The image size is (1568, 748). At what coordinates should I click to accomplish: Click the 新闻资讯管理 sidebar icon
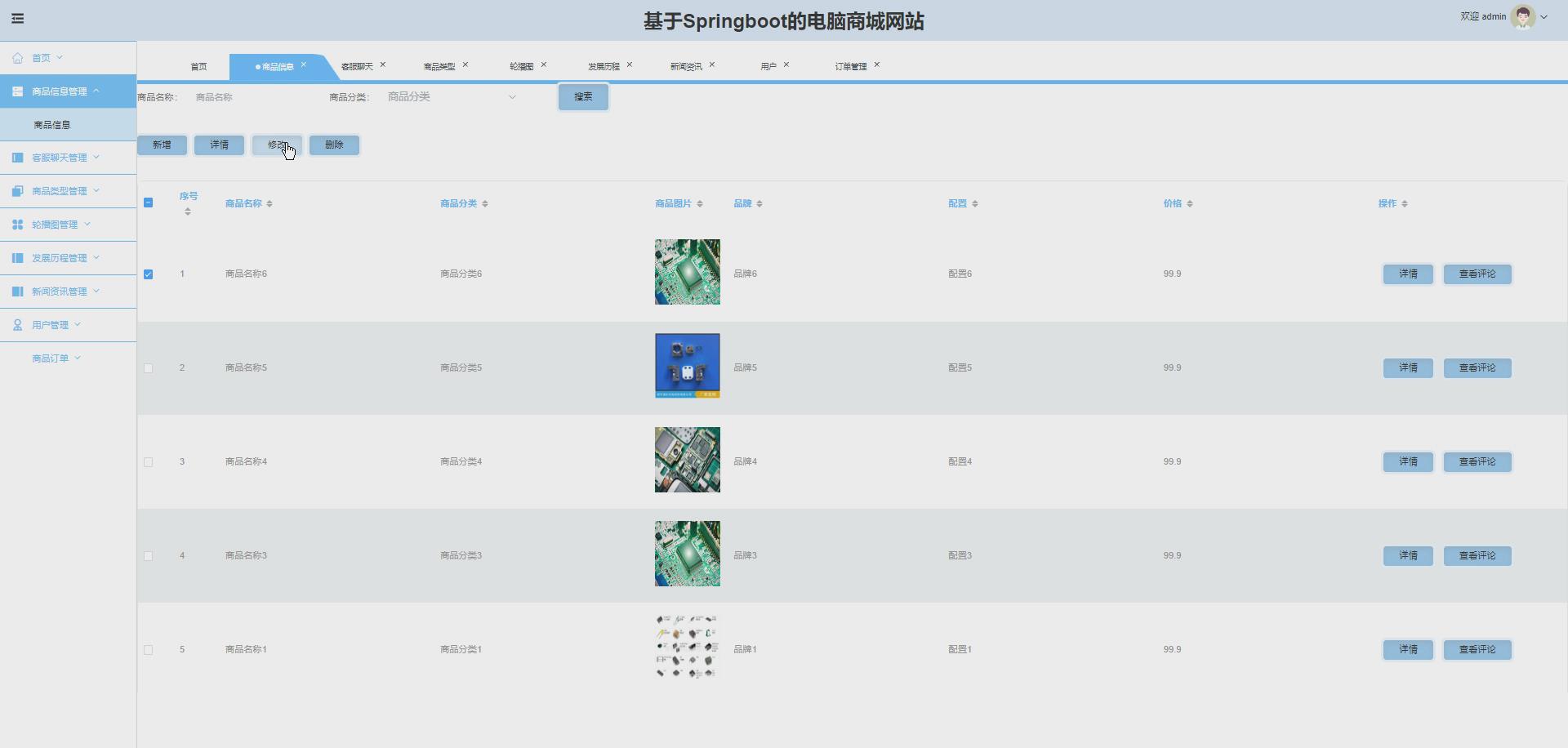click(16, 291)
